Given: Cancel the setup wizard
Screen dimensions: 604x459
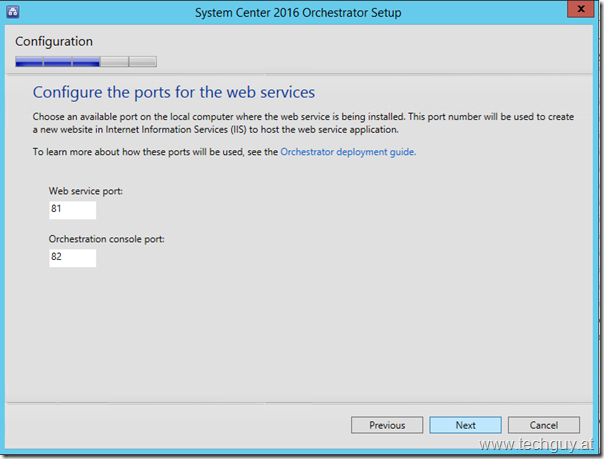Looking at the screenshot, I should point(544,425).
